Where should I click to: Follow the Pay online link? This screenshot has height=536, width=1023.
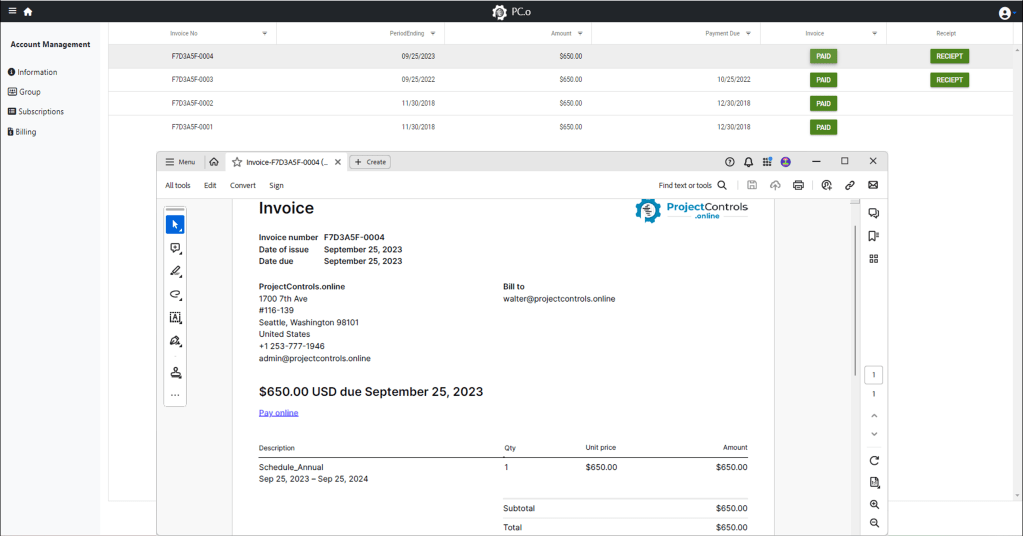coord(278,412)
